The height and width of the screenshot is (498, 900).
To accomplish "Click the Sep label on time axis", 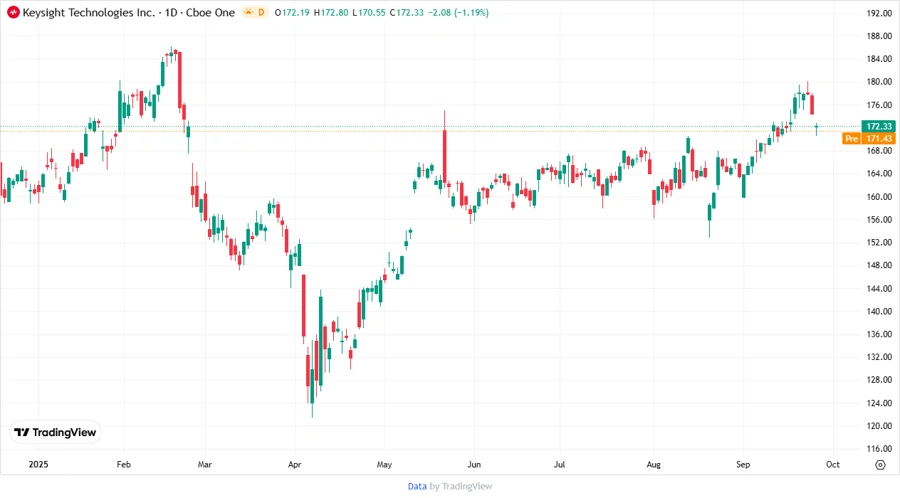I will 743,465.
